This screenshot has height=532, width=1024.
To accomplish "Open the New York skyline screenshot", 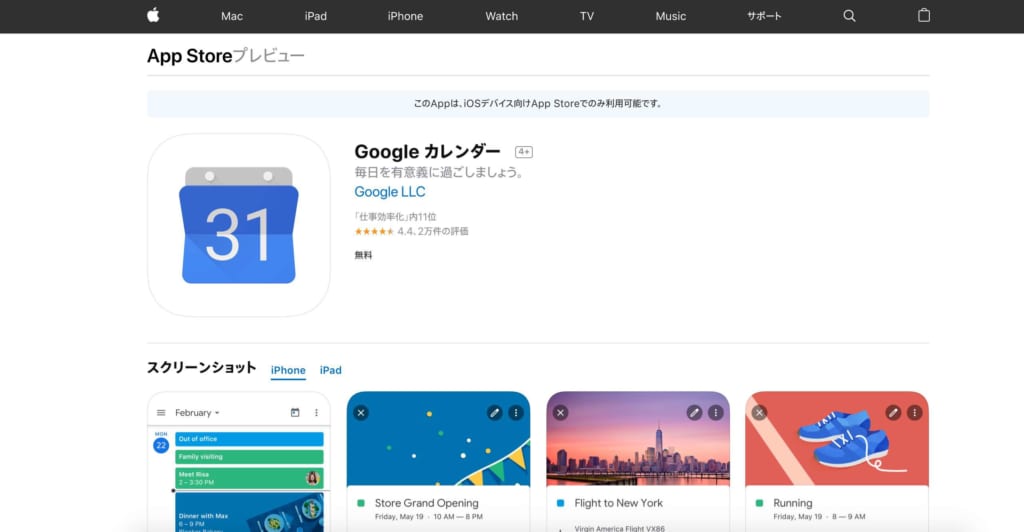I will tap(638, 439).
